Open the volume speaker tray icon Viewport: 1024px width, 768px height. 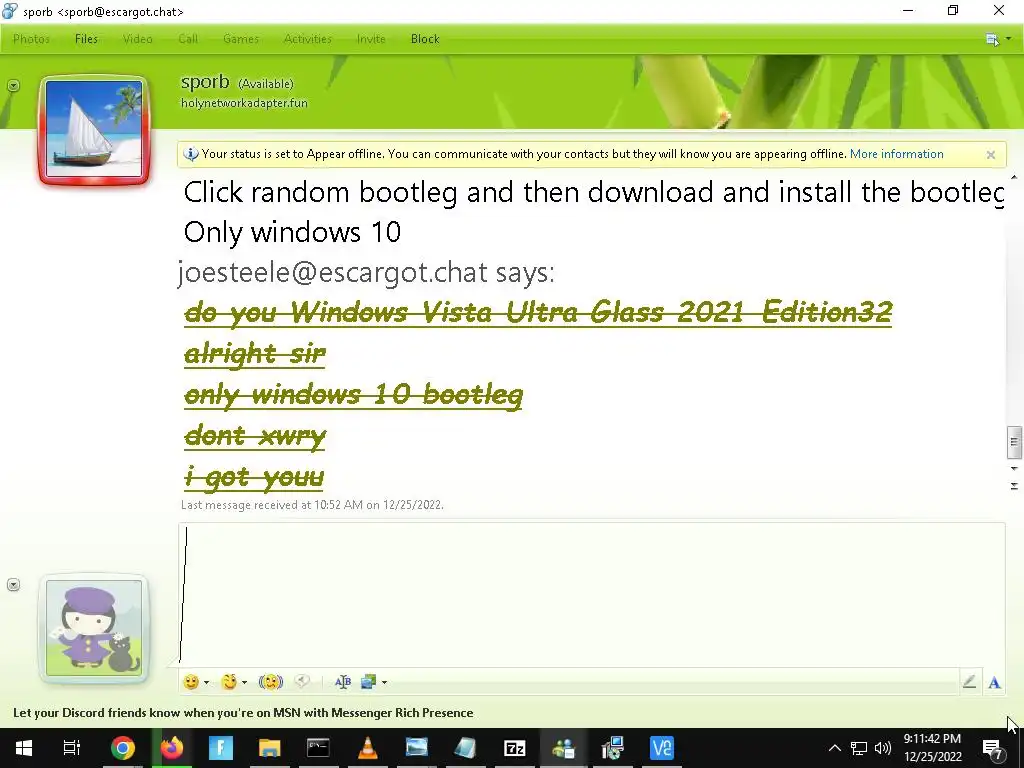(883, 748)
